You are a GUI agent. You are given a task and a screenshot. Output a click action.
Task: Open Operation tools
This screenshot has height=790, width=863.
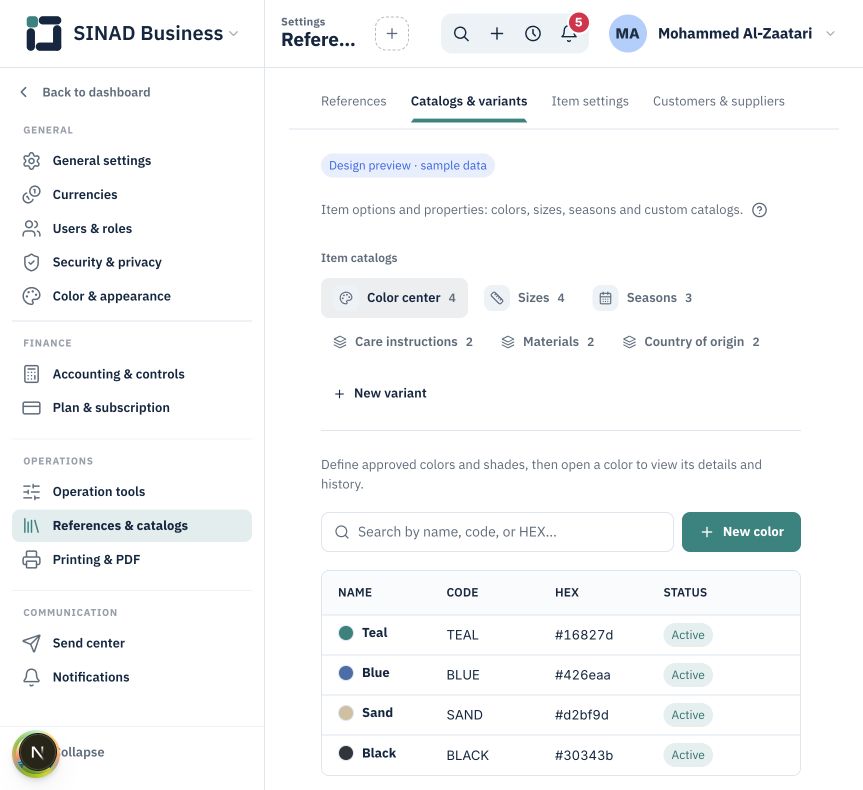point(132,492)
